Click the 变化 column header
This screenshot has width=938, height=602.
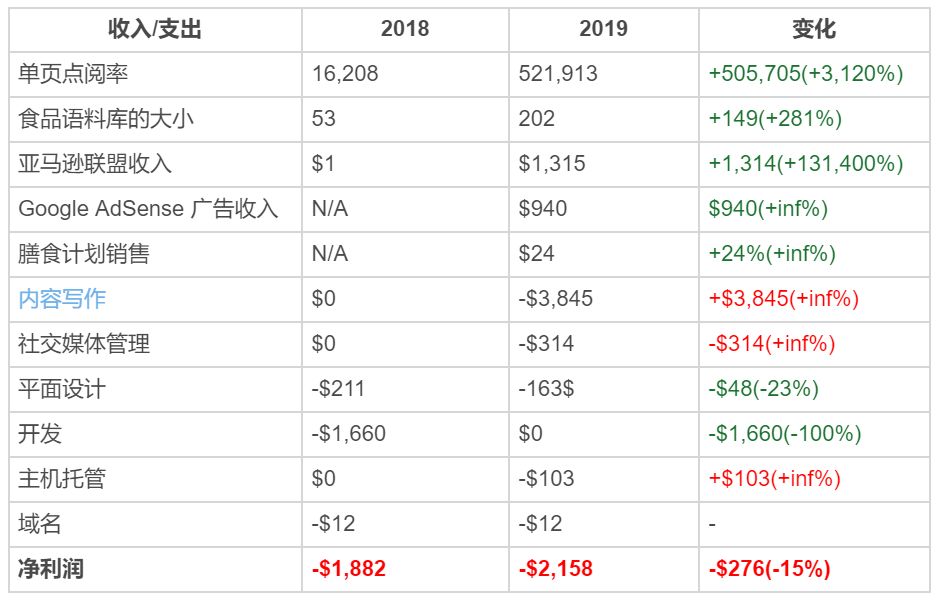pos(813,29)
